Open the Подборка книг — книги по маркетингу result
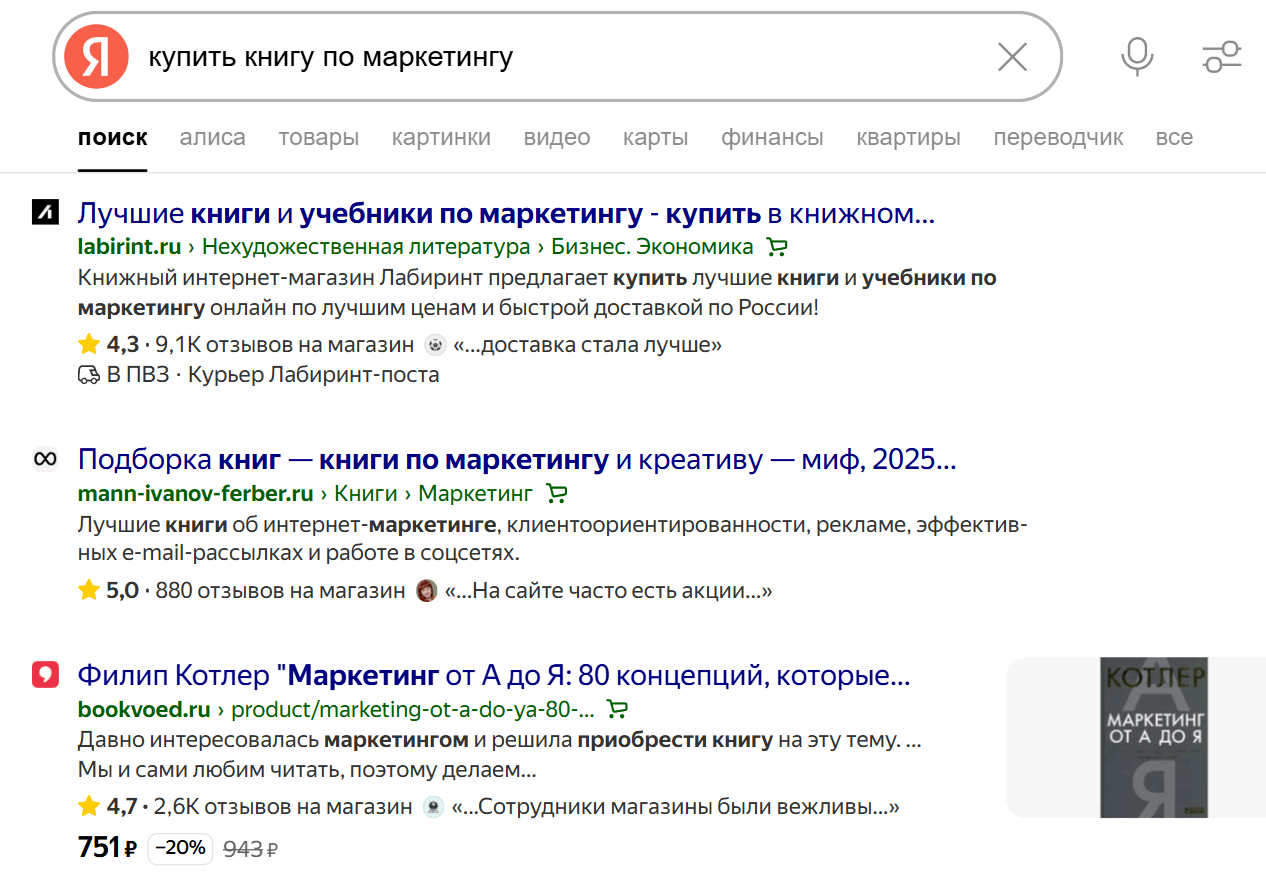 [517, 459]
